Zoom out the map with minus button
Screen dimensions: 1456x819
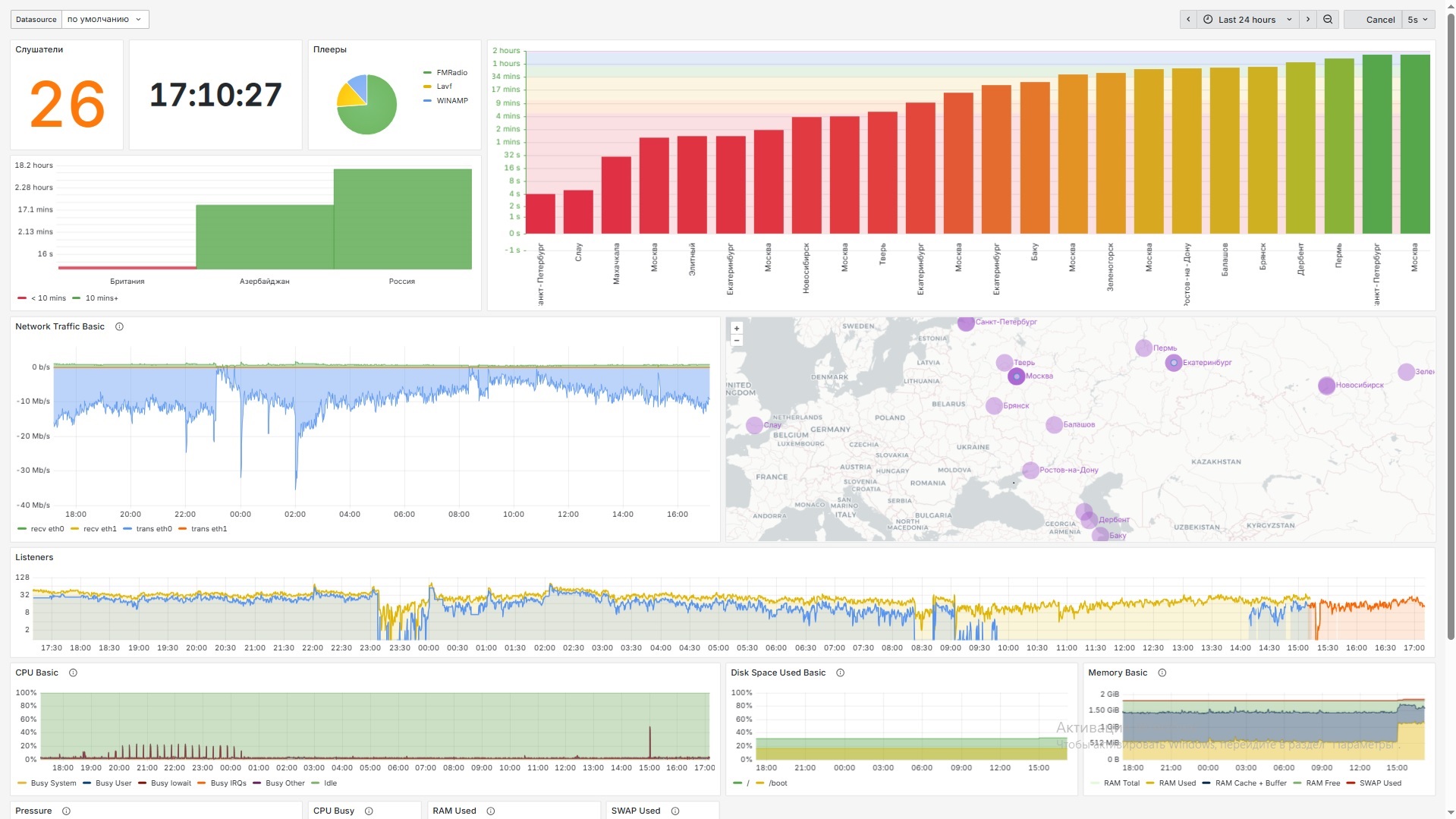tap(736, 341)
